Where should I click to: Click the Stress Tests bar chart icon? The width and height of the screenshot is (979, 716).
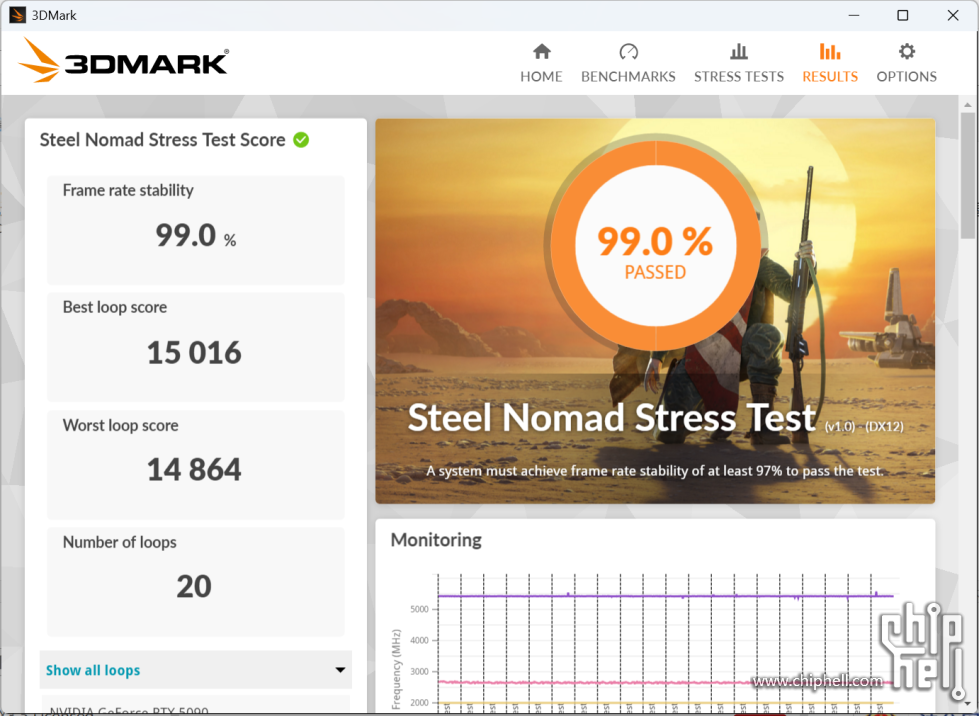click(739, 51)
